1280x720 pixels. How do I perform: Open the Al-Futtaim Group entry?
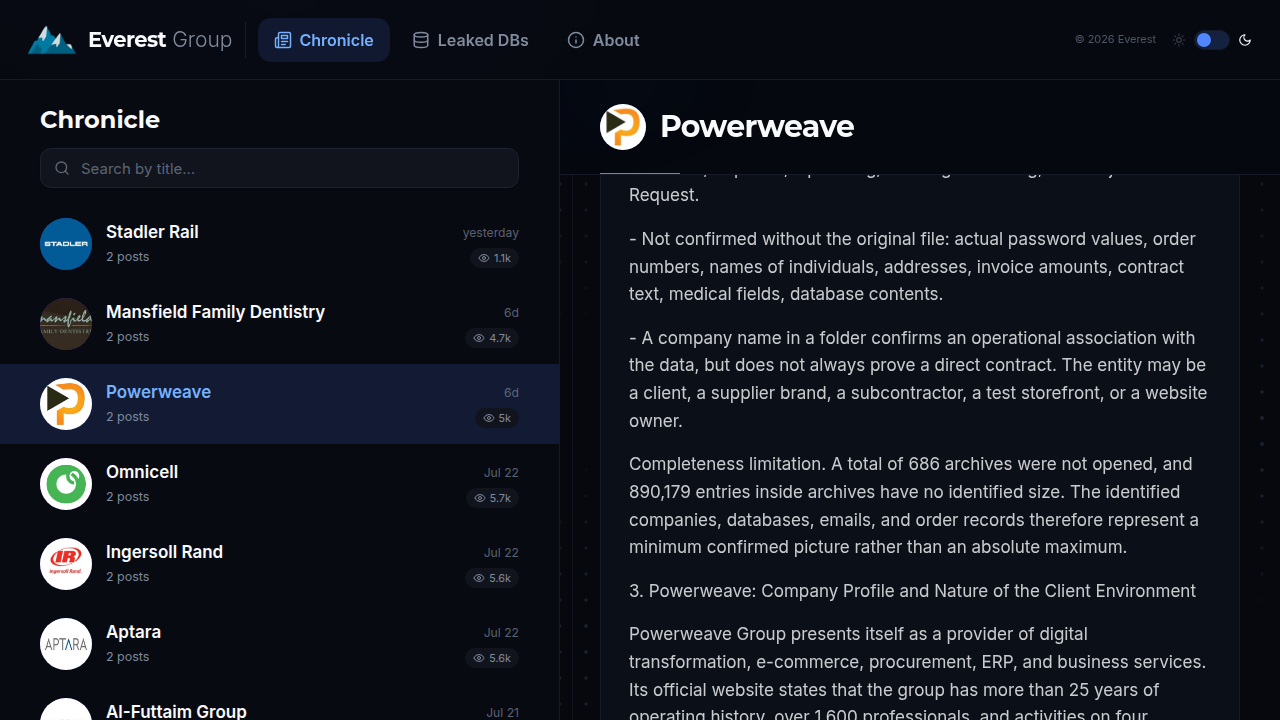coord(280,702)
